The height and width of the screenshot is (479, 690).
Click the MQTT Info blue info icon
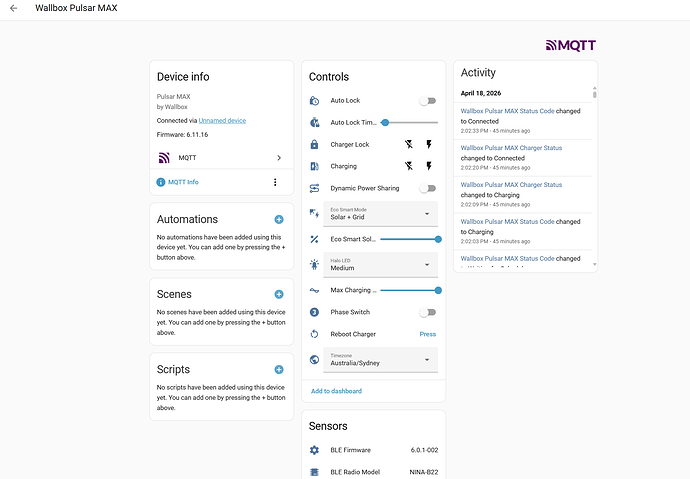coord(161,182)
